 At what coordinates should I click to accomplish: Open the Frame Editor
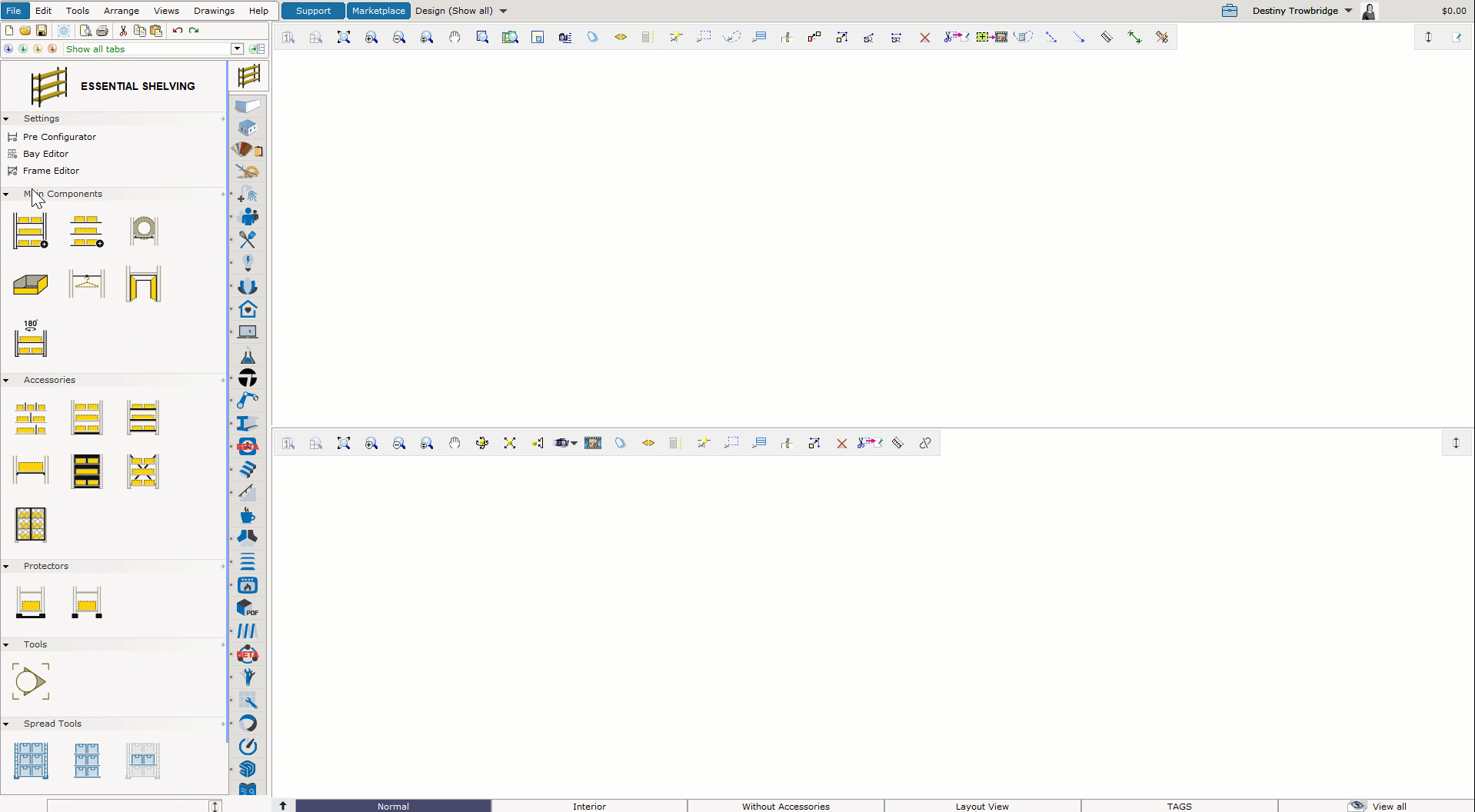(51, 171)
